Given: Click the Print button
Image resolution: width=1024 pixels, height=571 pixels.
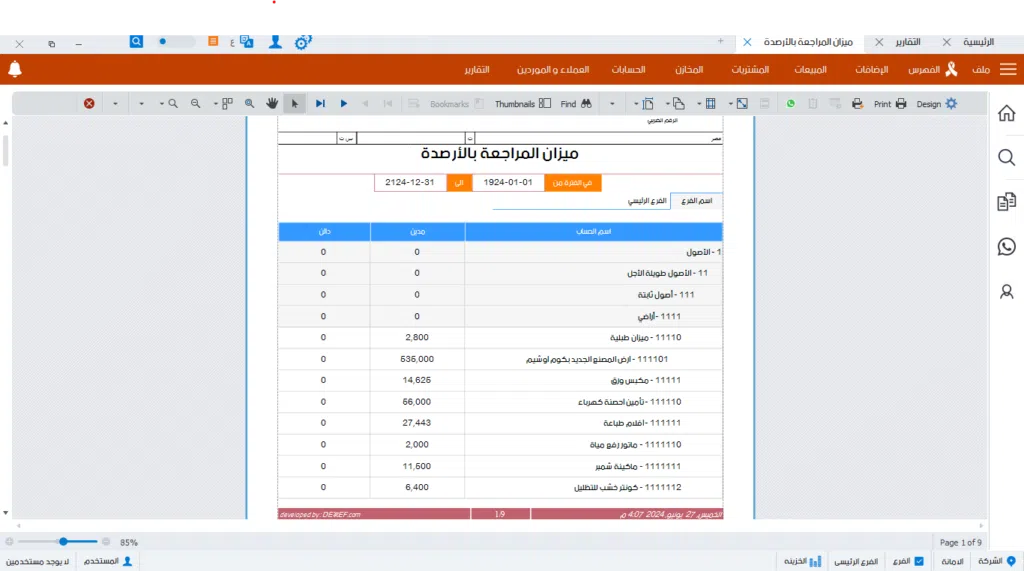Looking at the screenshot, I should 890,104.
